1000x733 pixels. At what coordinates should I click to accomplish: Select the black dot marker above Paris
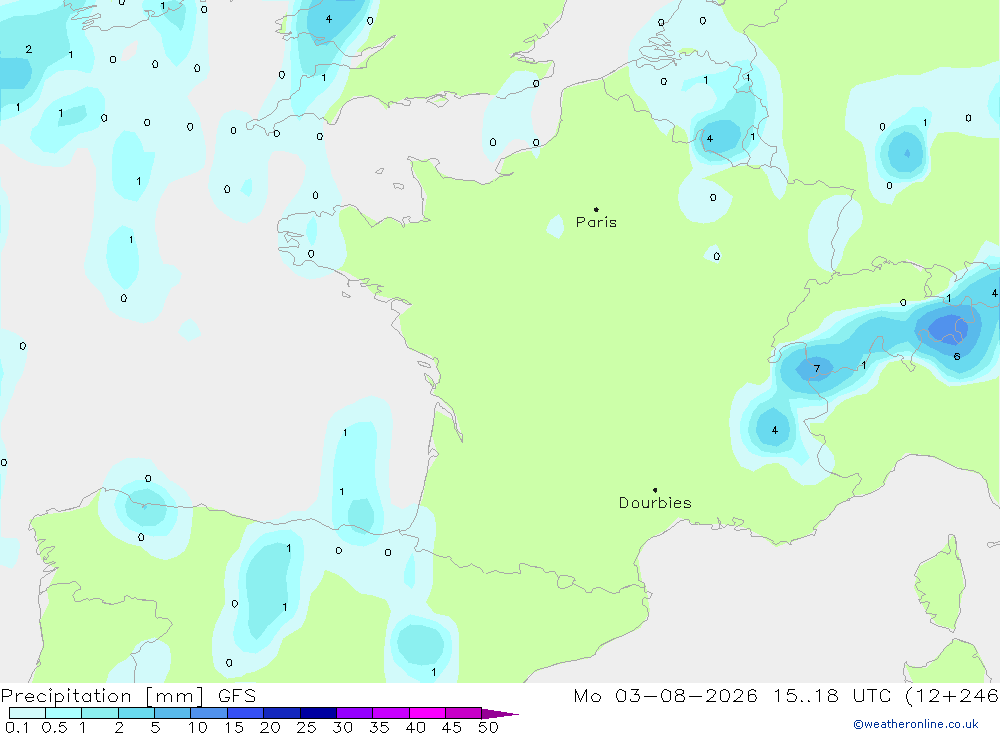[596, 209]
